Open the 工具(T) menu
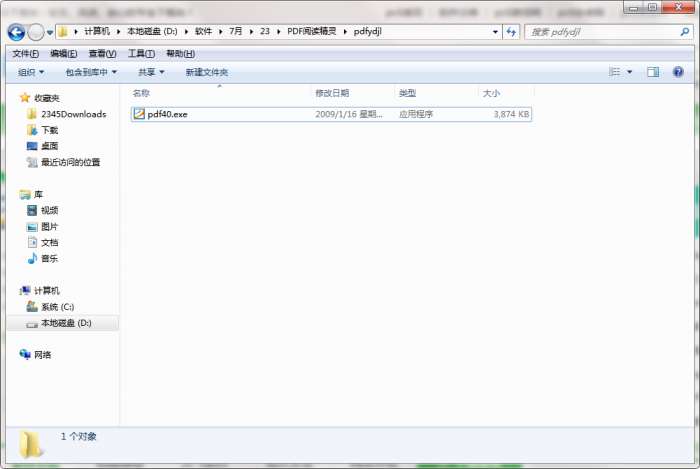The width and height of the screenshot is (700, 469). 142,54
